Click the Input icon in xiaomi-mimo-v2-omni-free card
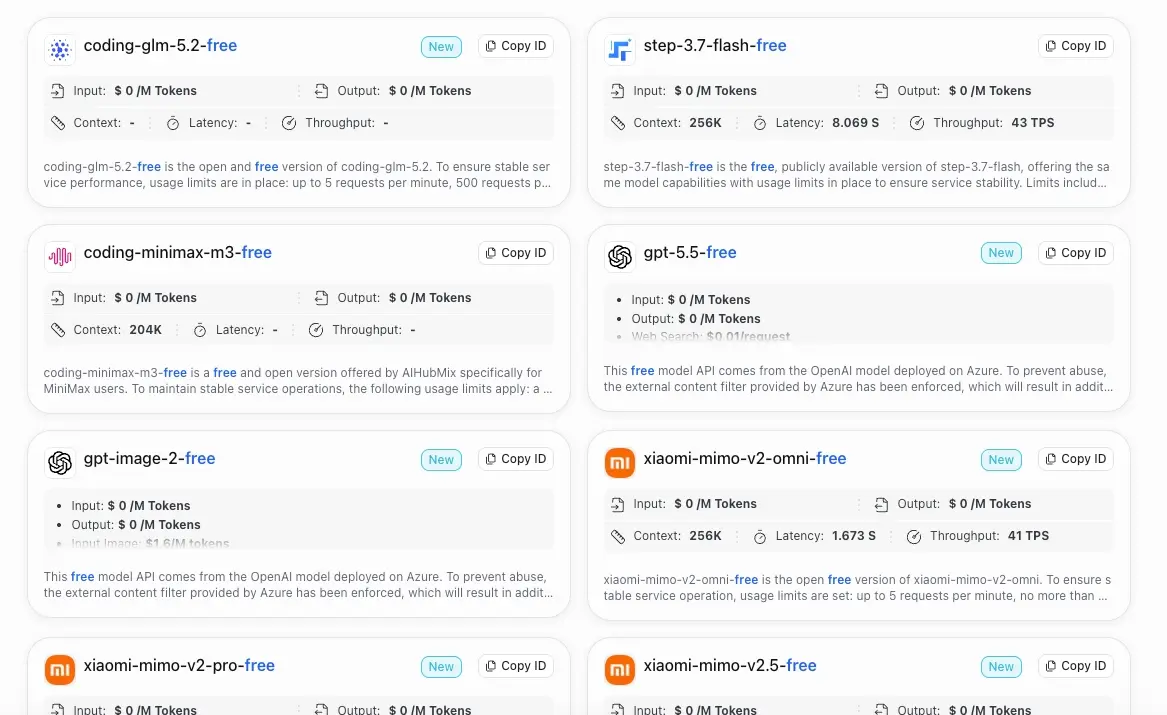 point(617,504)
